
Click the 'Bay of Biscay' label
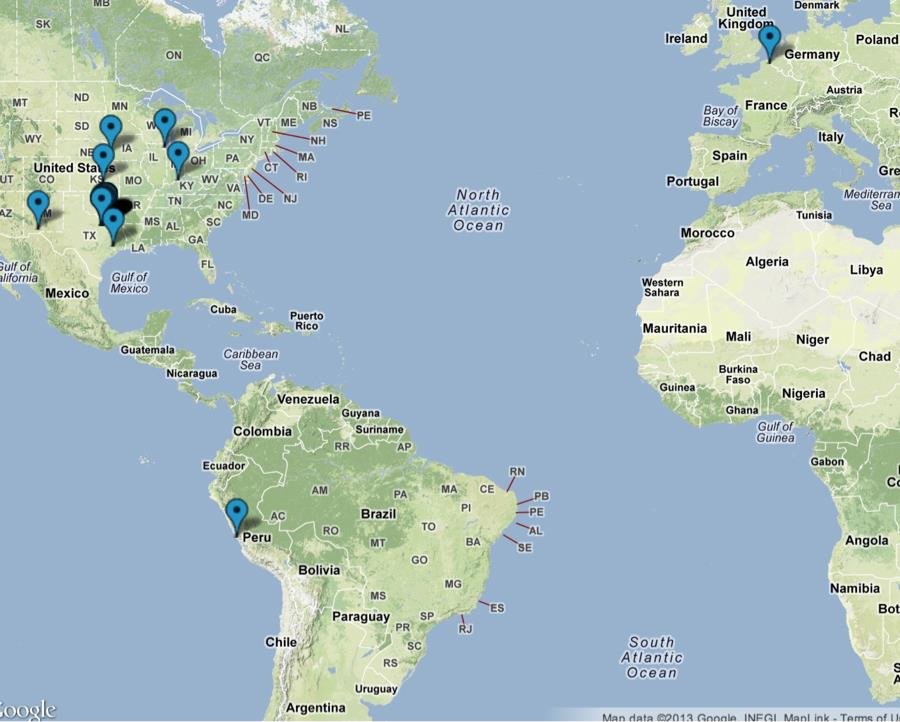[x=721, y=116]
